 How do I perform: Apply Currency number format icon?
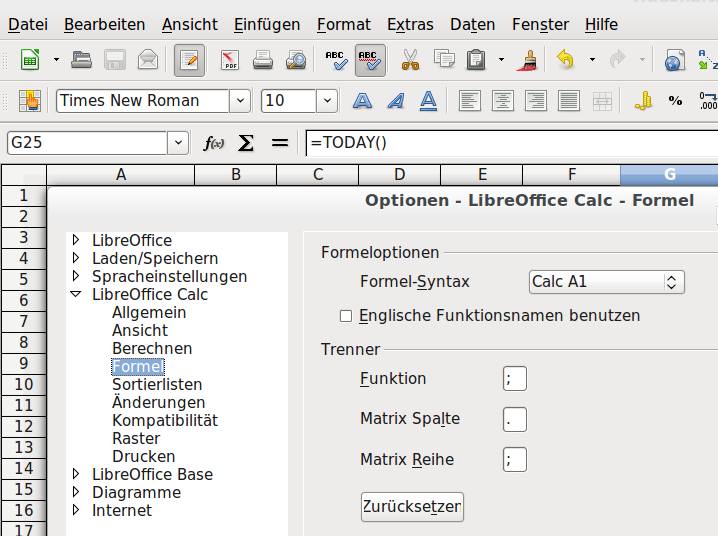[x=643, y=100]
